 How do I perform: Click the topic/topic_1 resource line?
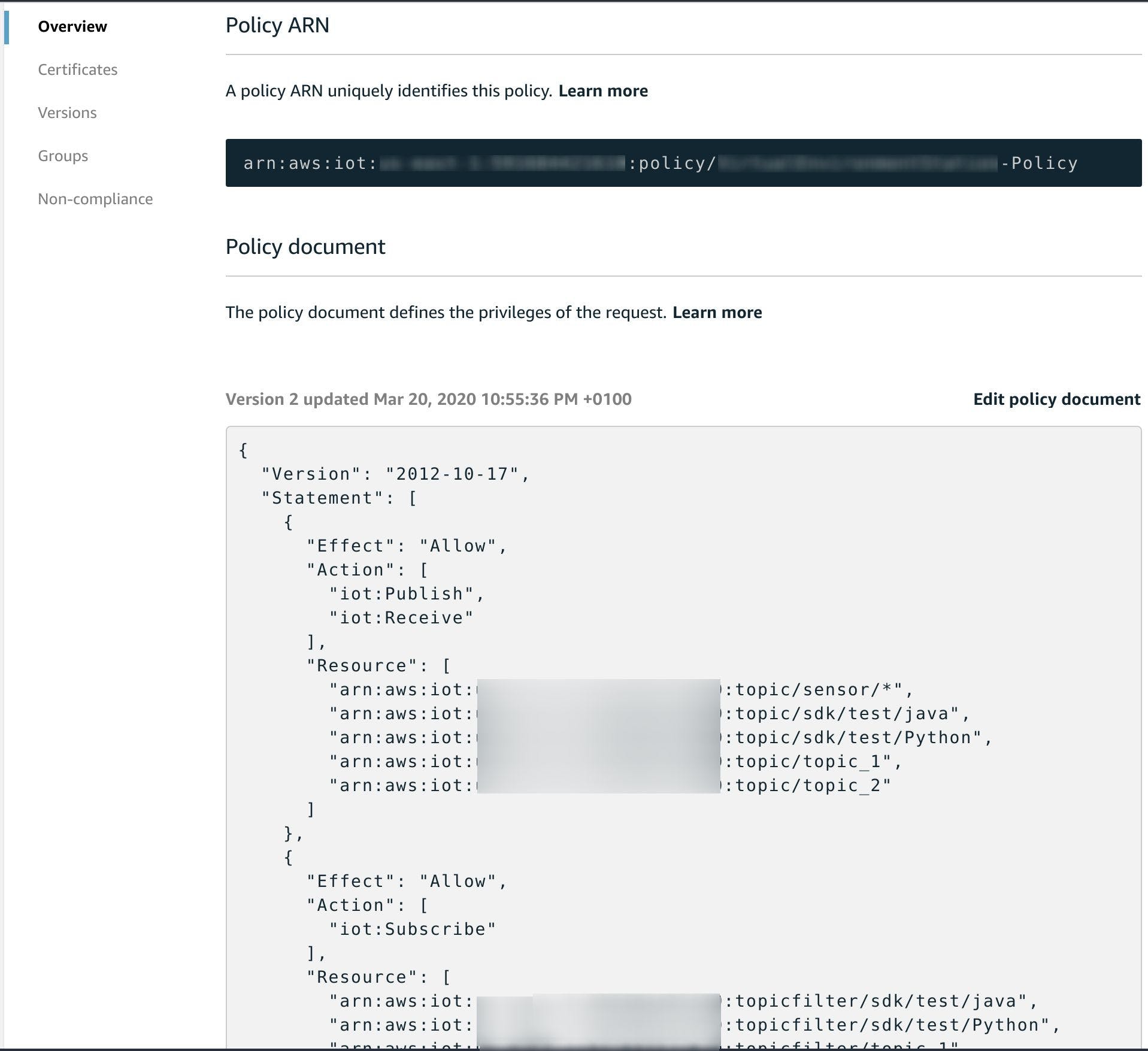[x=616, y=762]
